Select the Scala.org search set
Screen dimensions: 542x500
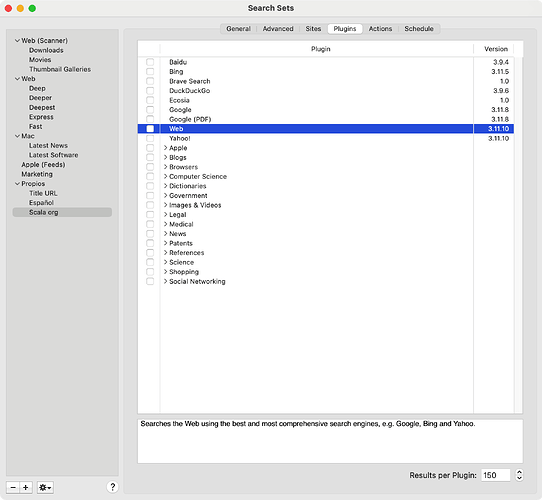[62, 212]
